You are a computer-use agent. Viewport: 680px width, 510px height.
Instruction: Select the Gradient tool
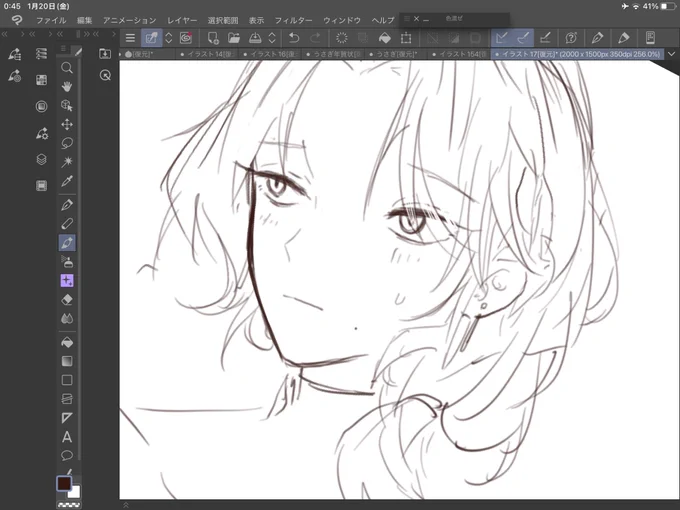(x=67, y=361)
